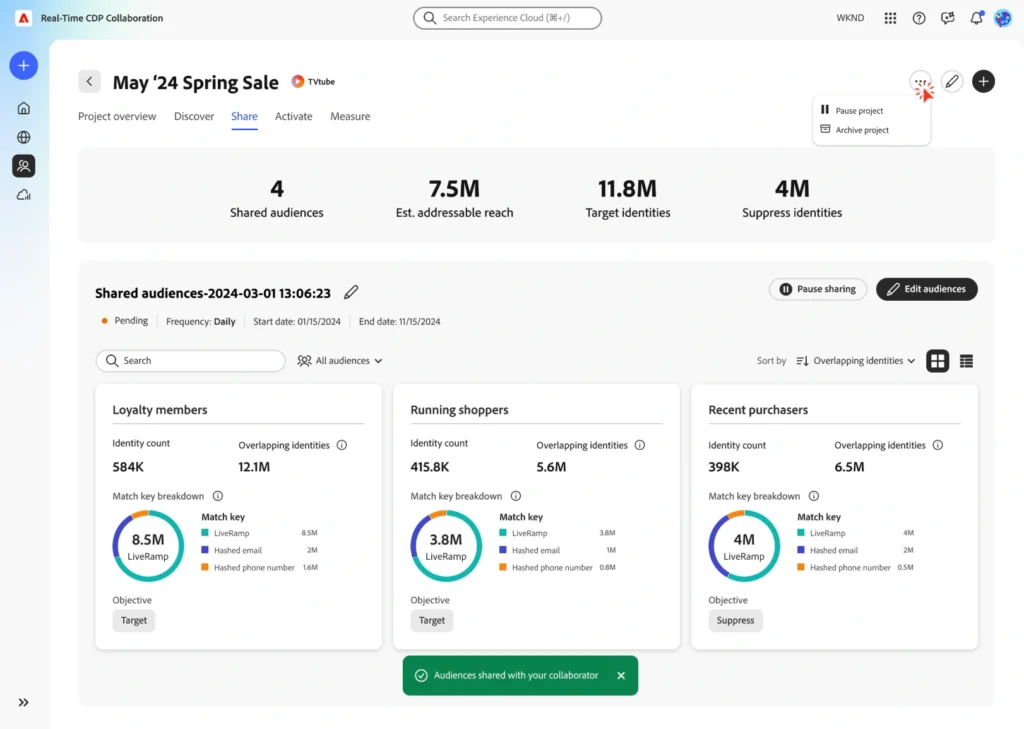The image size is (1024, 729).
Task: Show Recent purchasers overlapping identities info
Action: click(938, 445)
